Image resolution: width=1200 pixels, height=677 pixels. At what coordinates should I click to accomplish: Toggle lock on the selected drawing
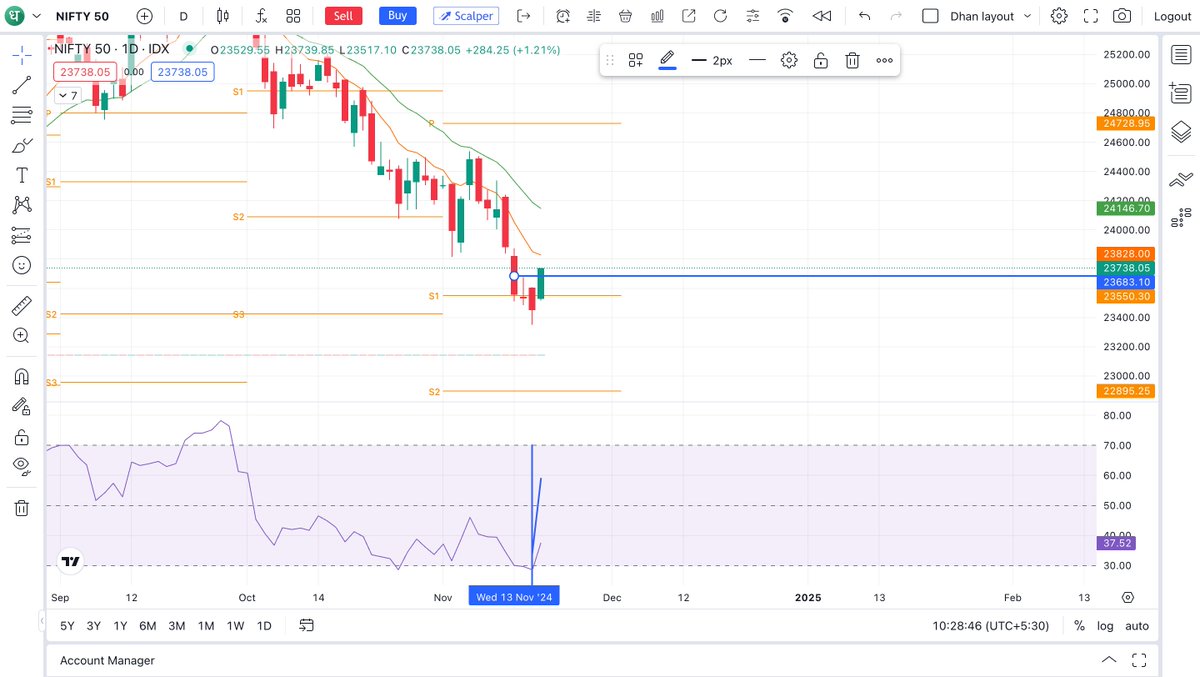[821, 60]
